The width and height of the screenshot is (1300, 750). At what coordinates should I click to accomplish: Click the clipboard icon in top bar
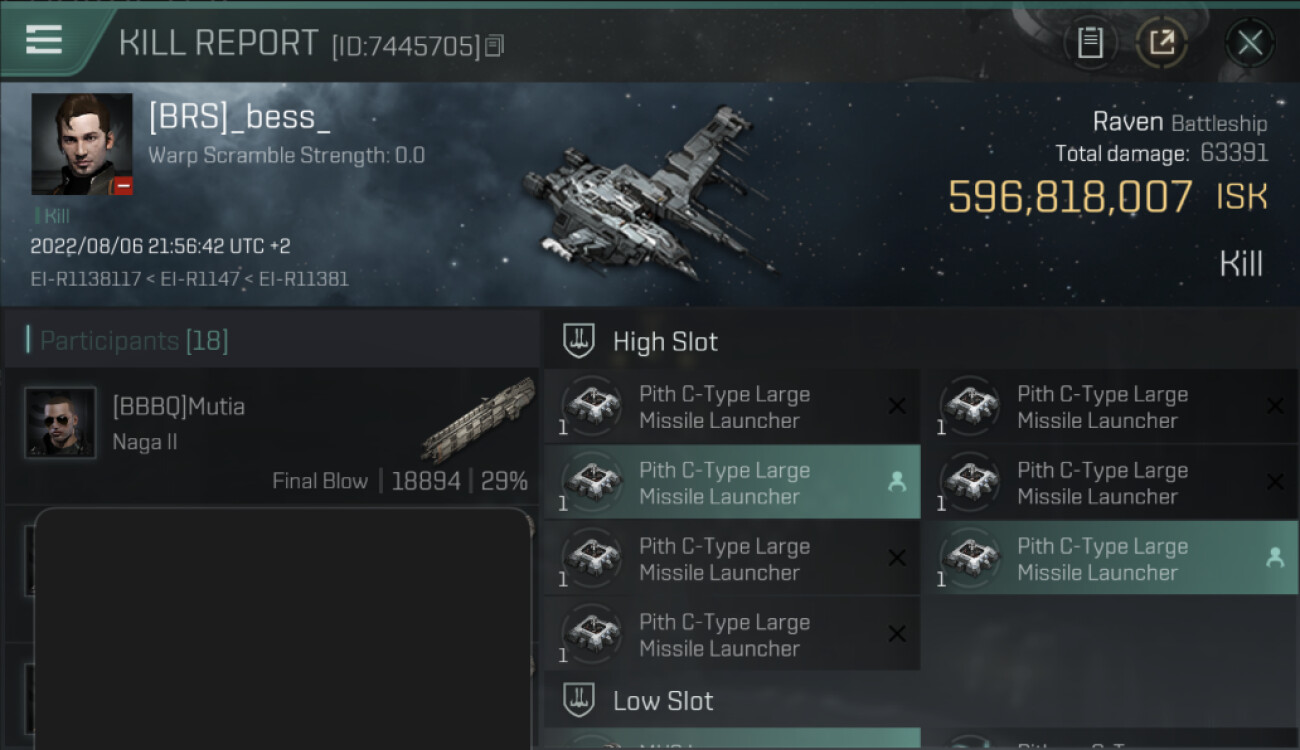pyautogui.click(x=1090, y=43)
